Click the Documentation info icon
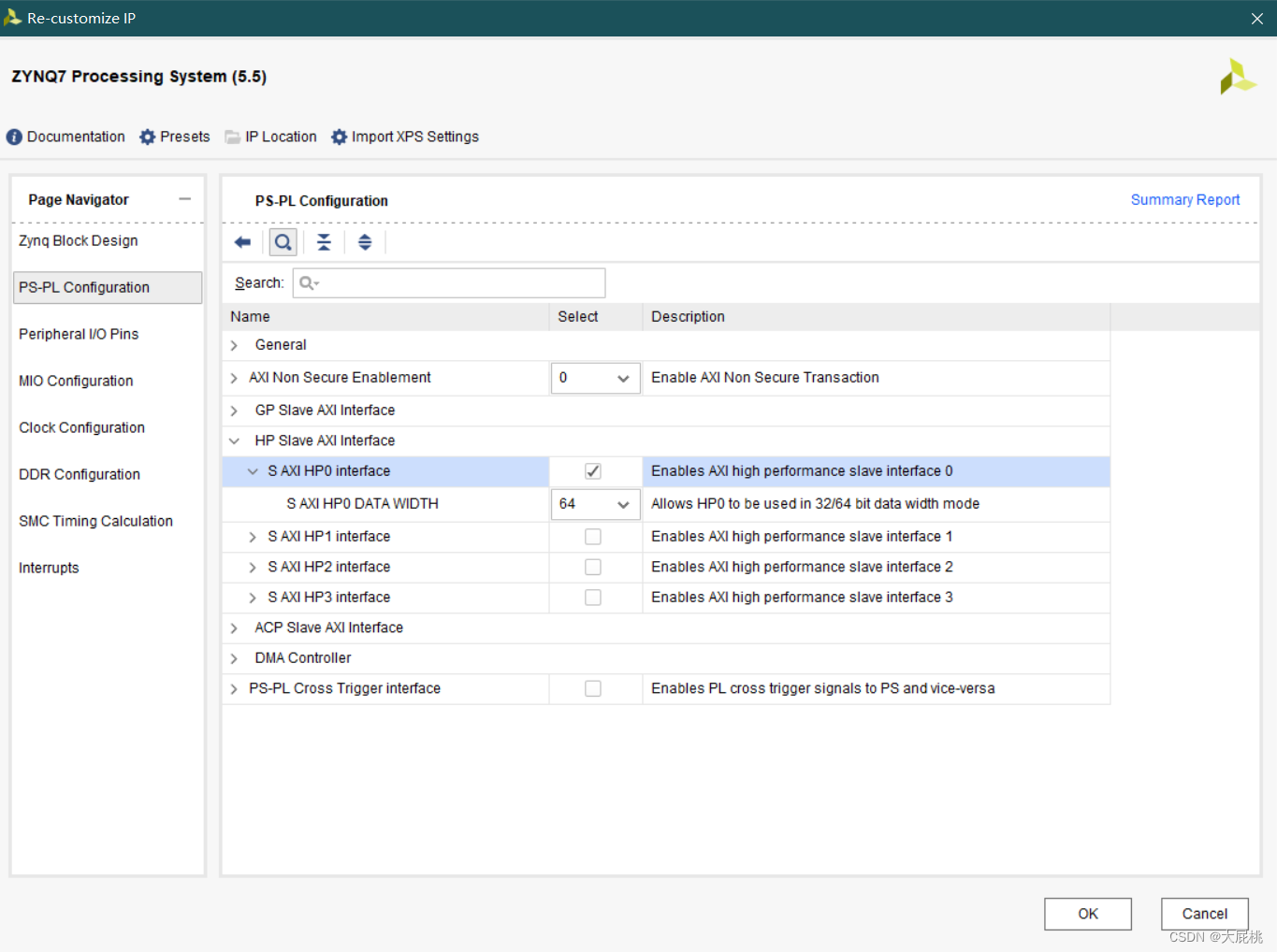The width and height of the screenshot is (1277, 952). pos(14,137)
